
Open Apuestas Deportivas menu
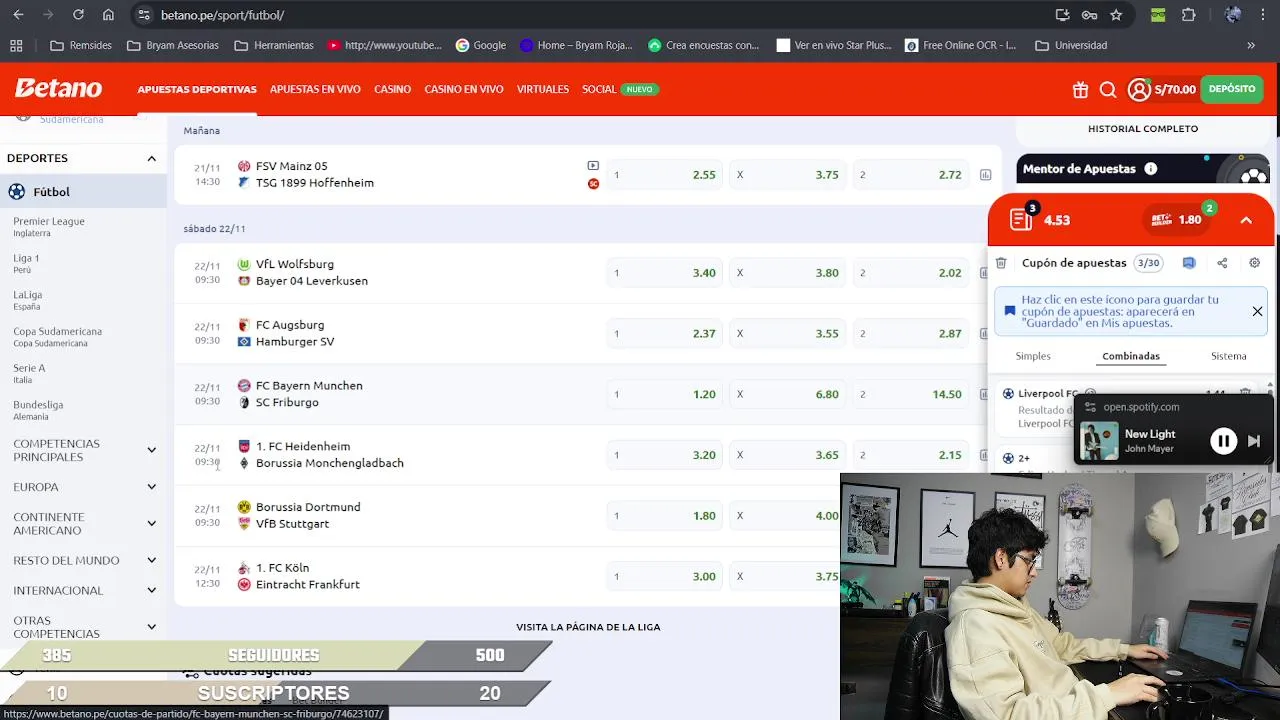[197, 89]
